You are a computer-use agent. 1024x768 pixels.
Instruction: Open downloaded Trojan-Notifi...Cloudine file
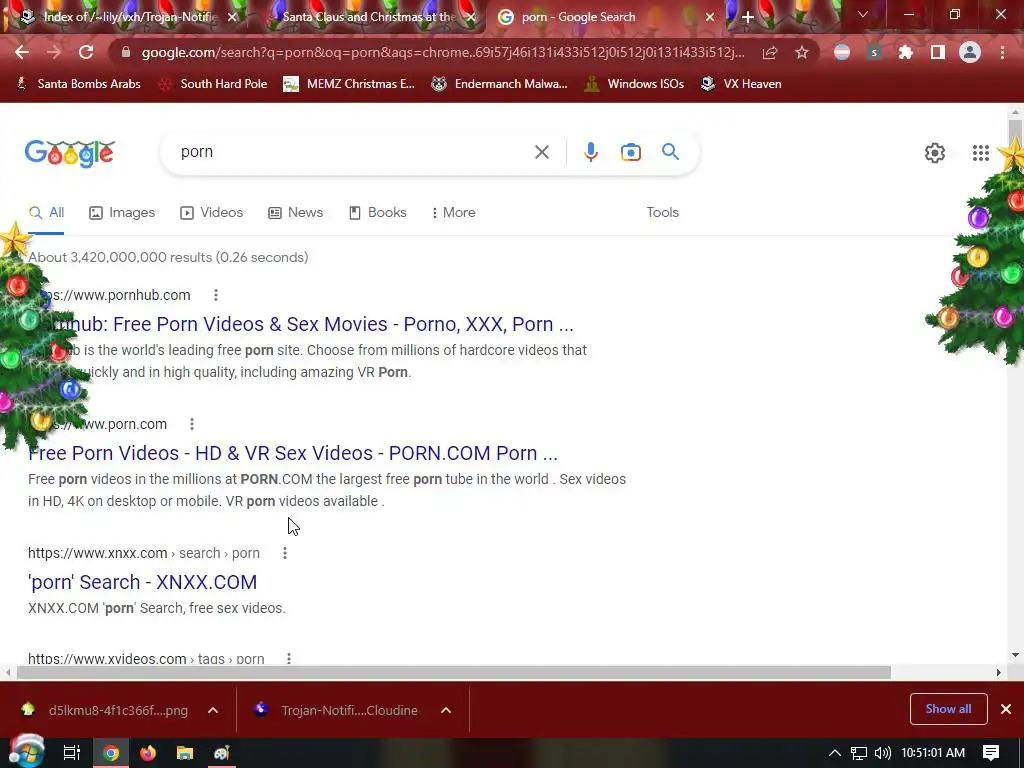337,710
